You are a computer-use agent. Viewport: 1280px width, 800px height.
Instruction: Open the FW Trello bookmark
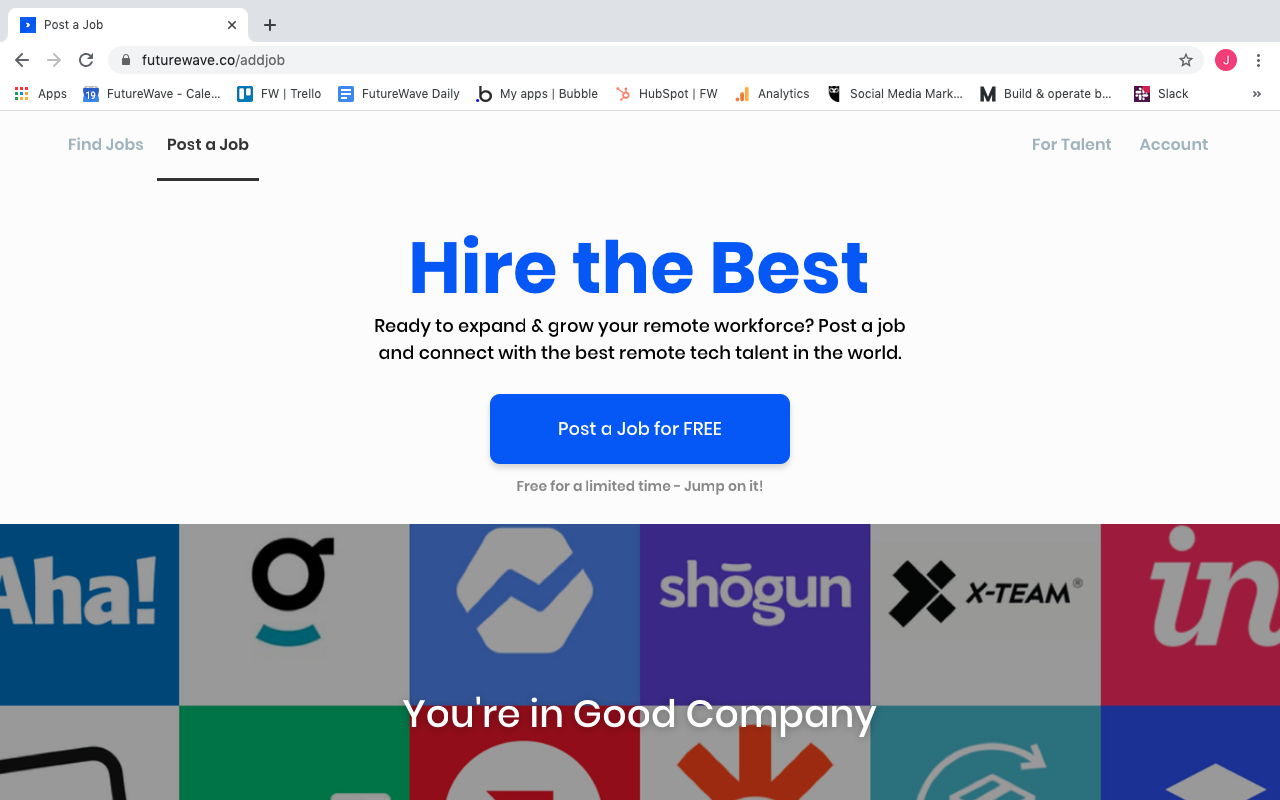279,94
